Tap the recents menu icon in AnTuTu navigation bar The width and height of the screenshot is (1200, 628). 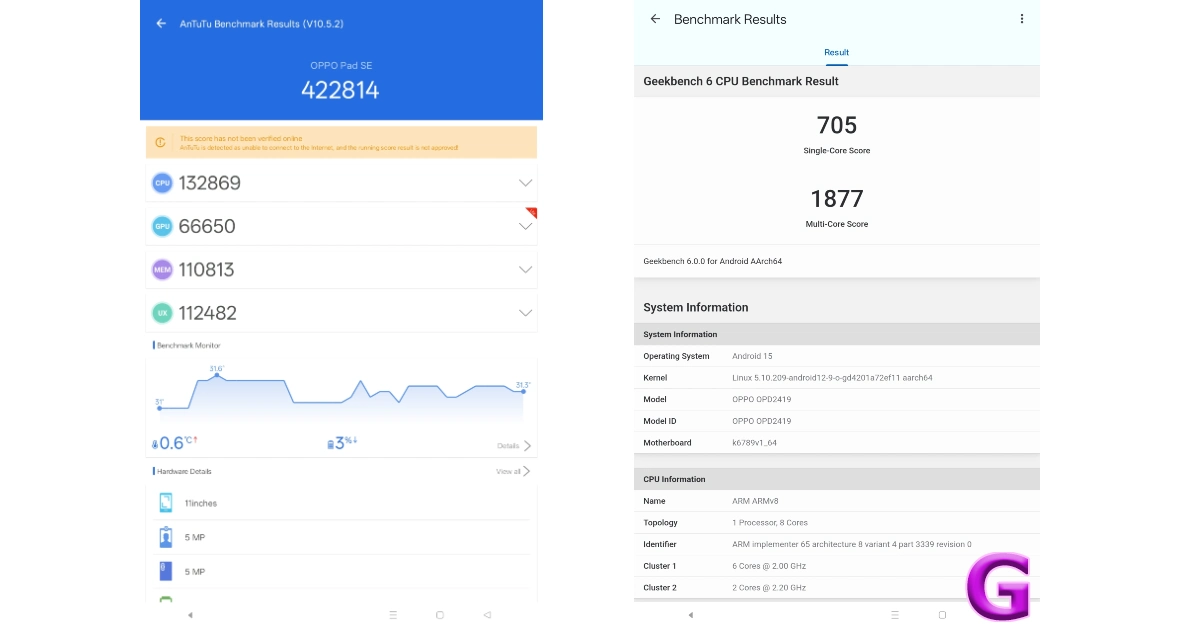tap(393, 615)
